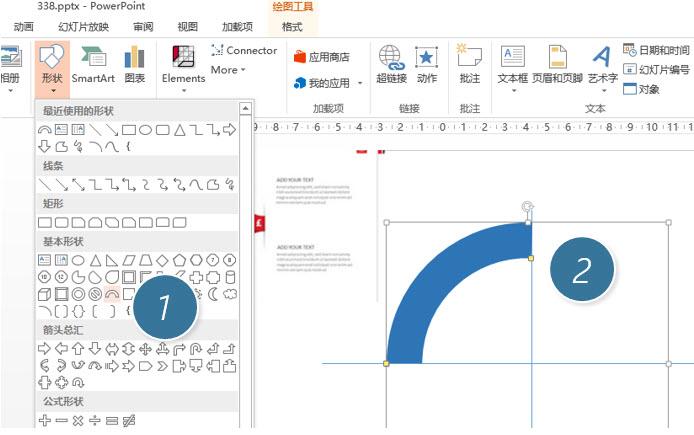Insert a SmartArt graphic
The width and height of the screenshot is (694, 435).
pos(93,65)
